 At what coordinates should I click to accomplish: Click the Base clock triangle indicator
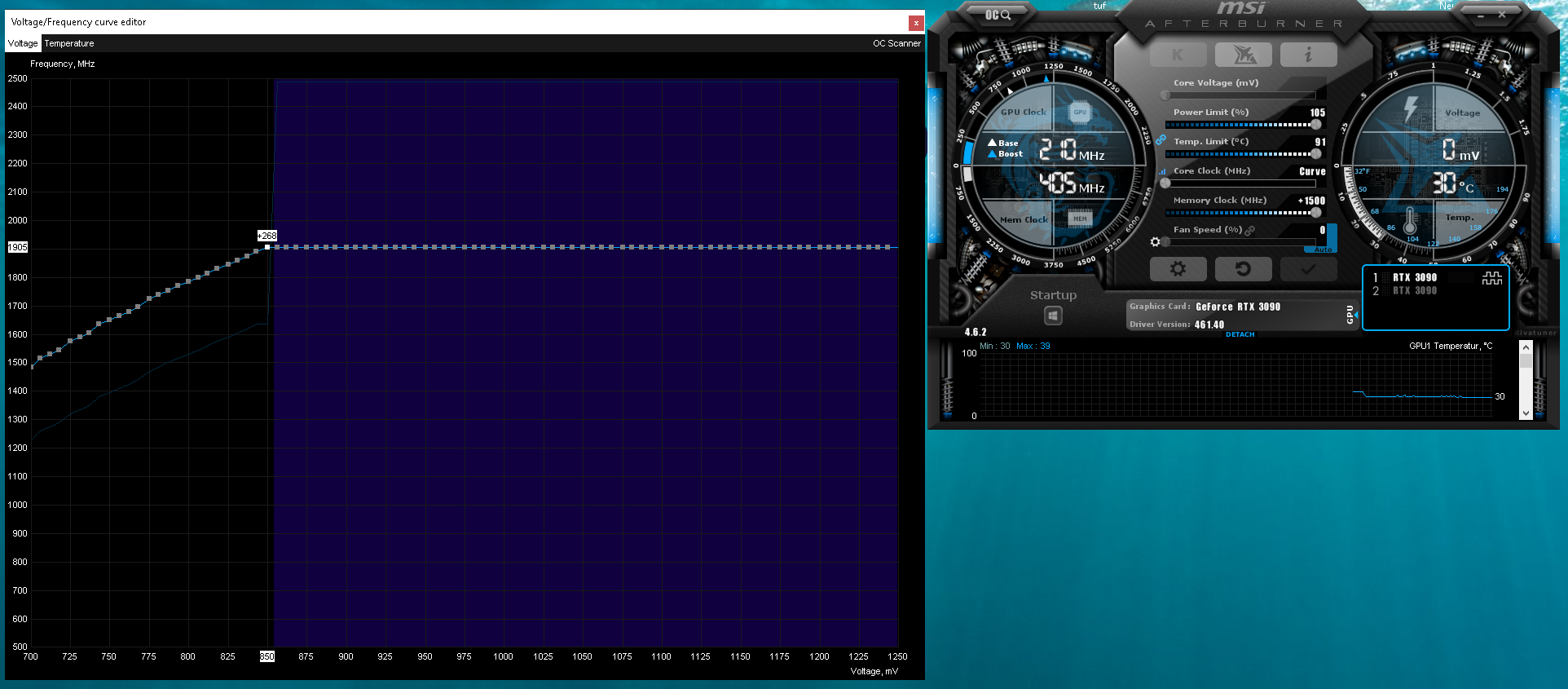click(992, 142)
